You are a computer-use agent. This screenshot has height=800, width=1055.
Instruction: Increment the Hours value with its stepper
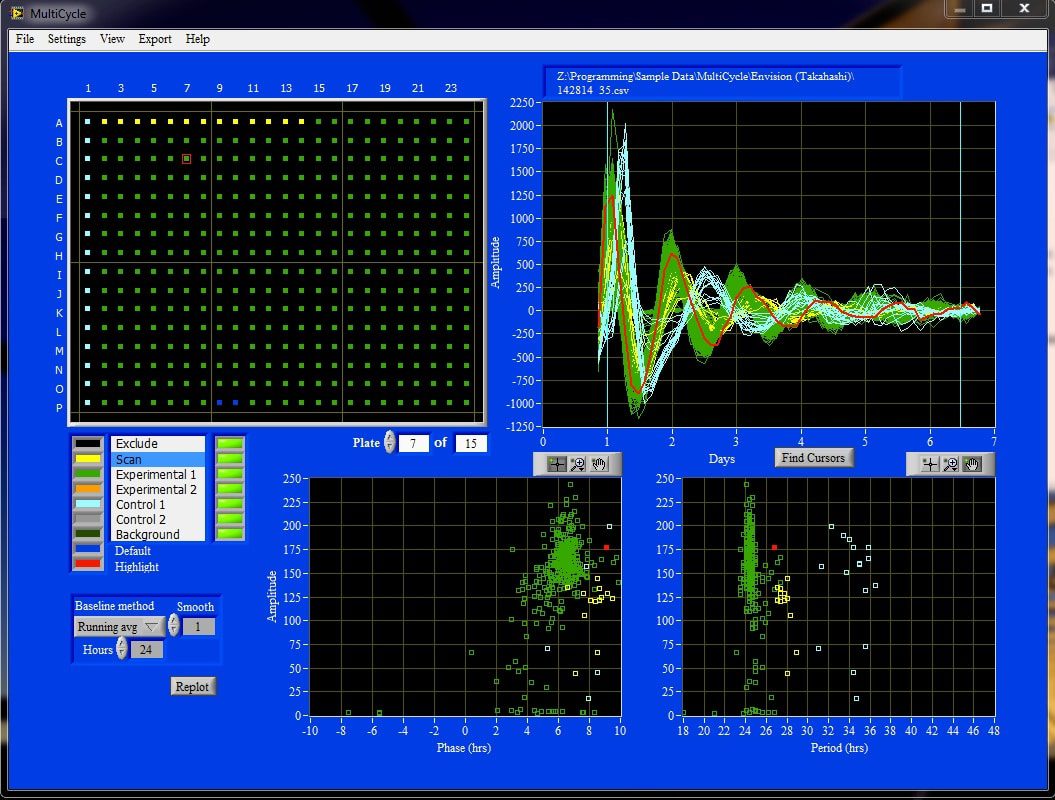[122, 646]
